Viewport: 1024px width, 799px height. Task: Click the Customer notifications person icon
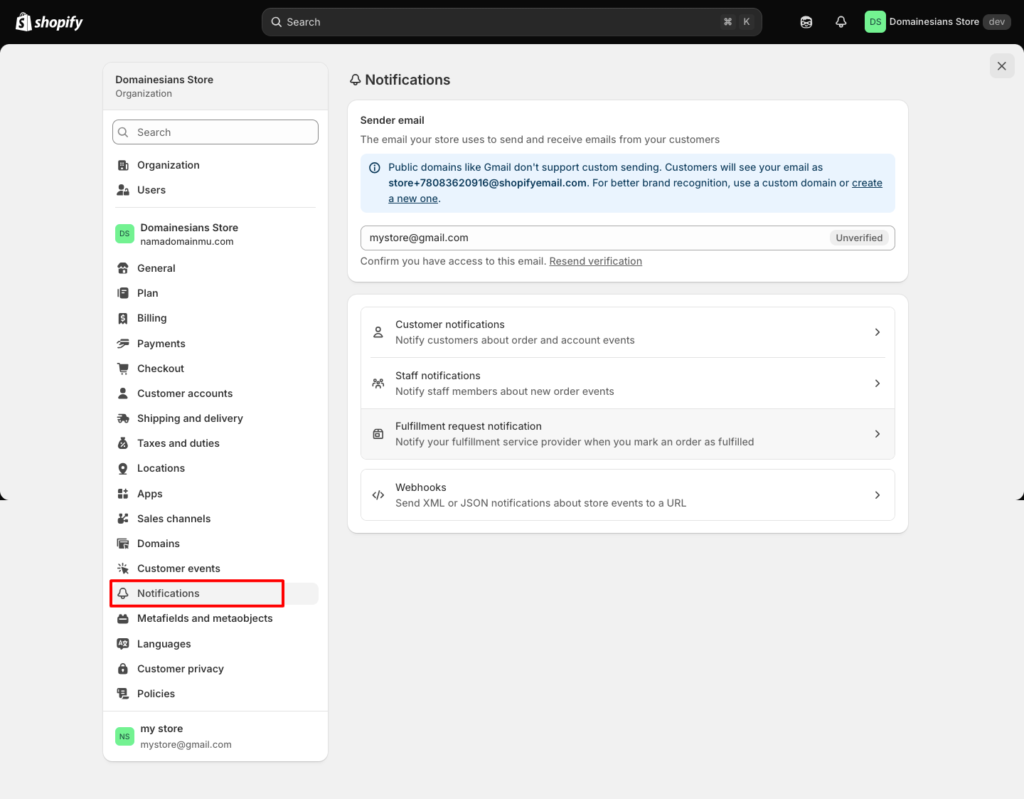click(378, 333)
